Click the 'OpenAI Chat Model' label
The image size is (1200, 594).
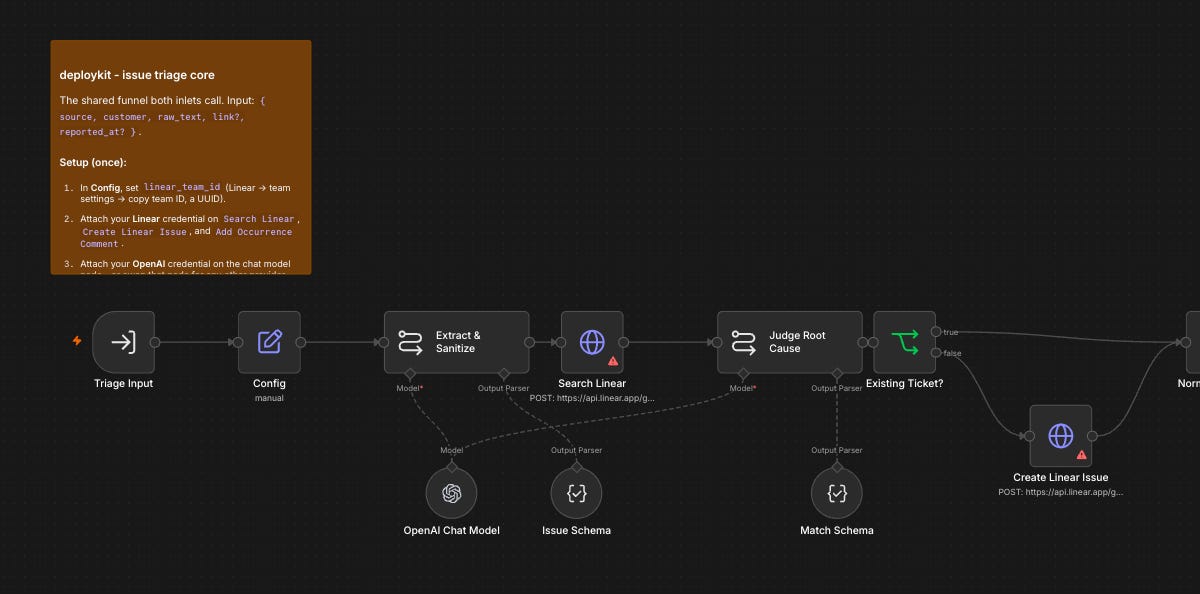pyautogui.click(x=451, y=530)
